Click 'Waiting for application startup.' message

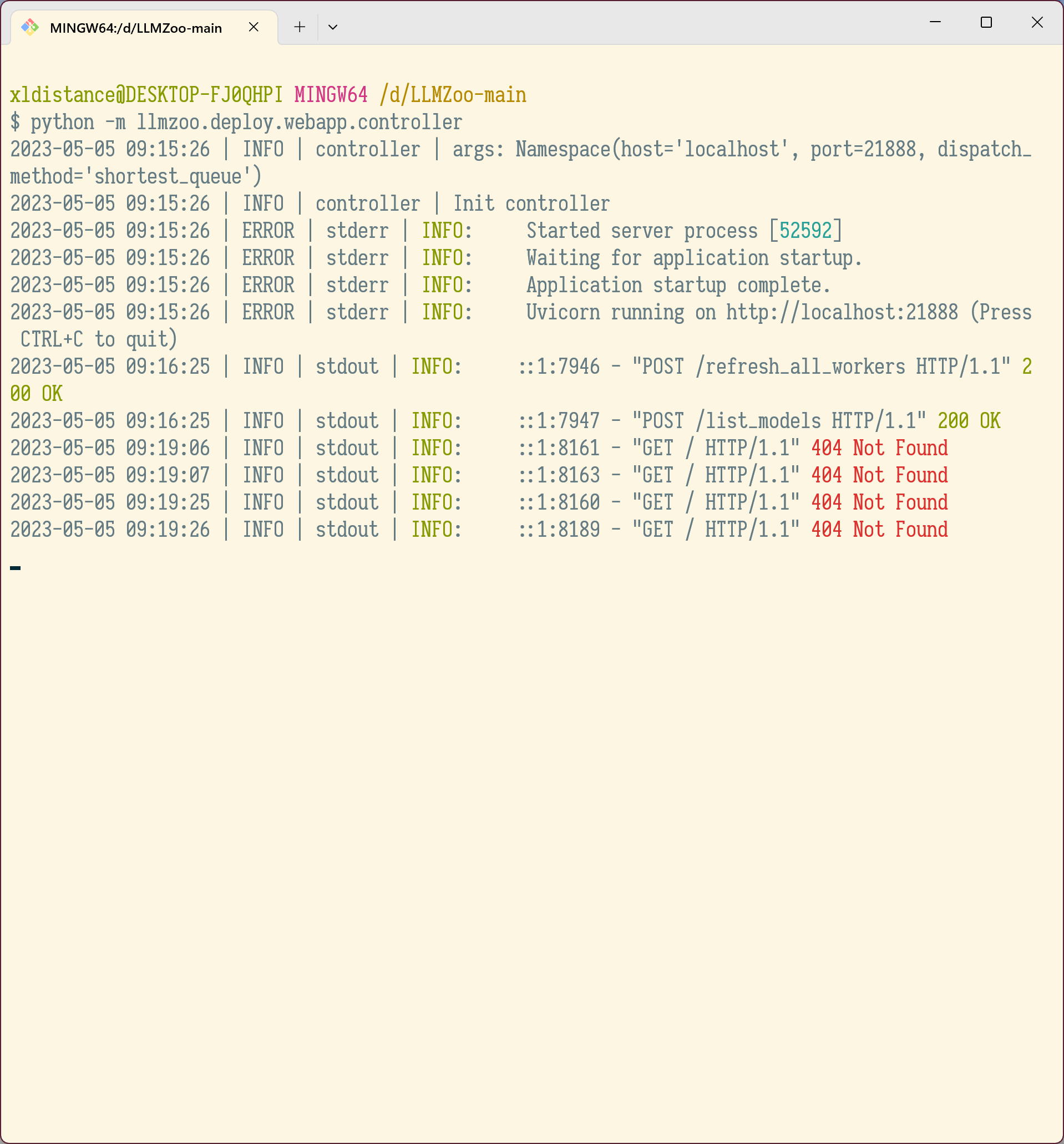695,258
